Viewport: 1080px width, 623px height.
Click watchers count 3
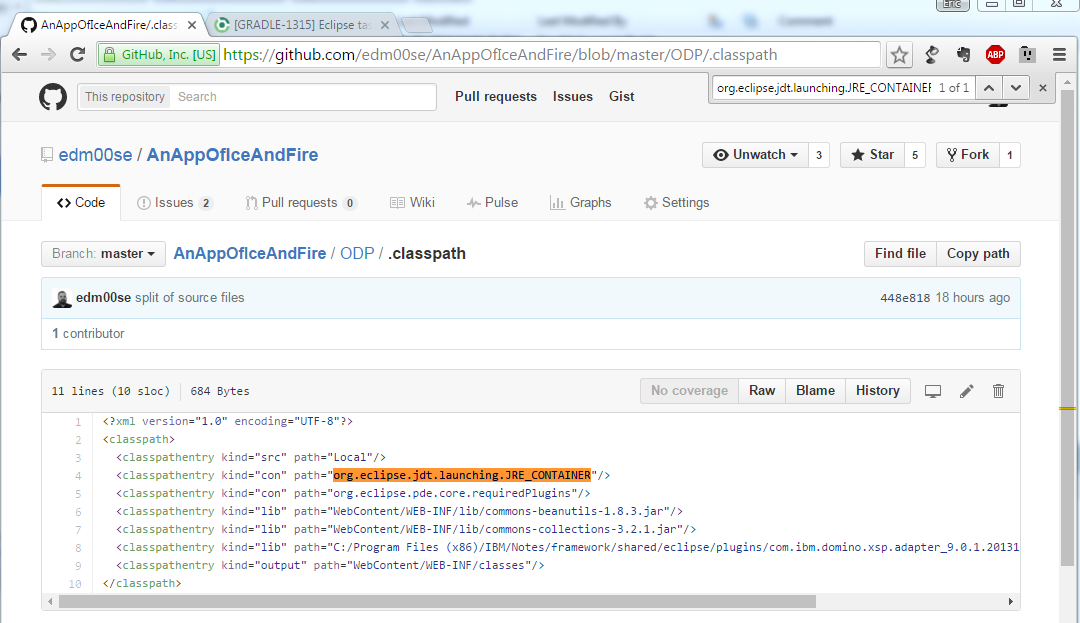819,155
